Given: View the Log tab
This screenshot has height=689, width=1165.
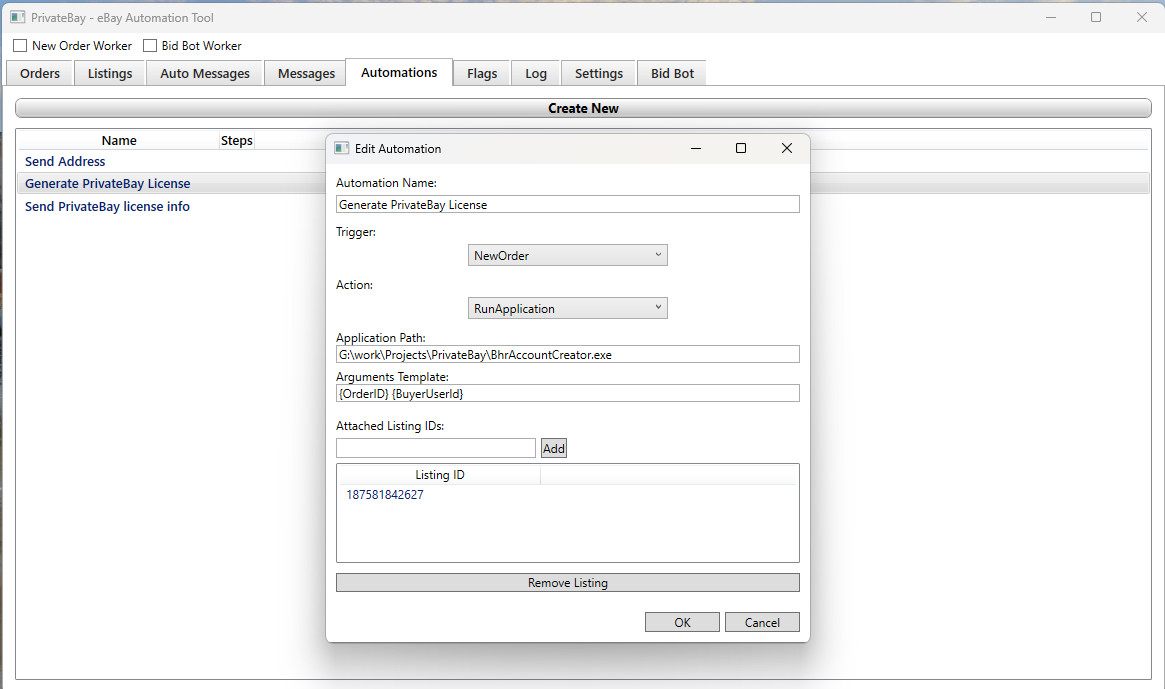Looking at the screenshot, I should [535, 72].
